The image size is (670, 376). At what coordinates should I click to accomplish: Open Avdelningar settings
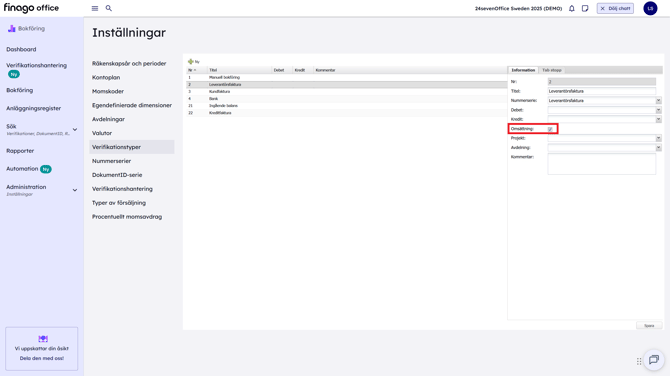point(108,119)
